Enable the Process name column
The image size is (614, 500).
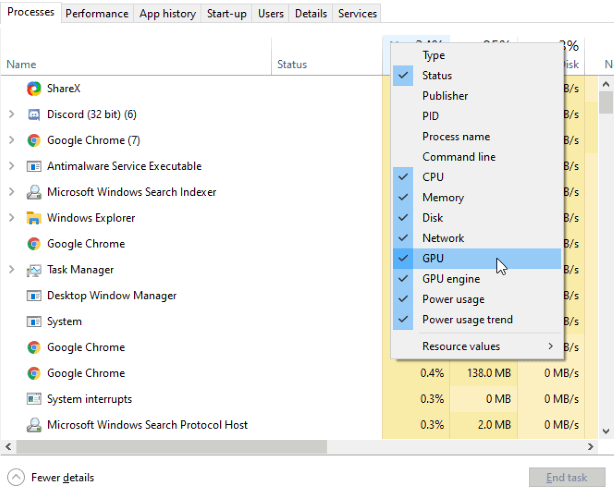[x=477, y=136]
